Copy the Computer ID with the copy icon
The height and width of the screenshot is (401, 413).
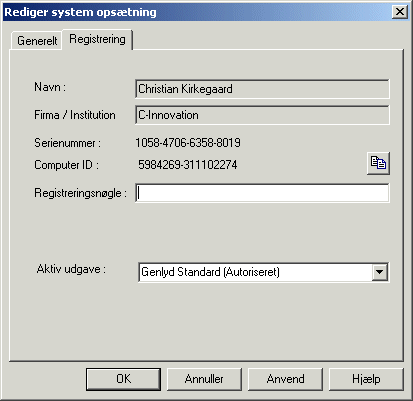click(378, 163)
